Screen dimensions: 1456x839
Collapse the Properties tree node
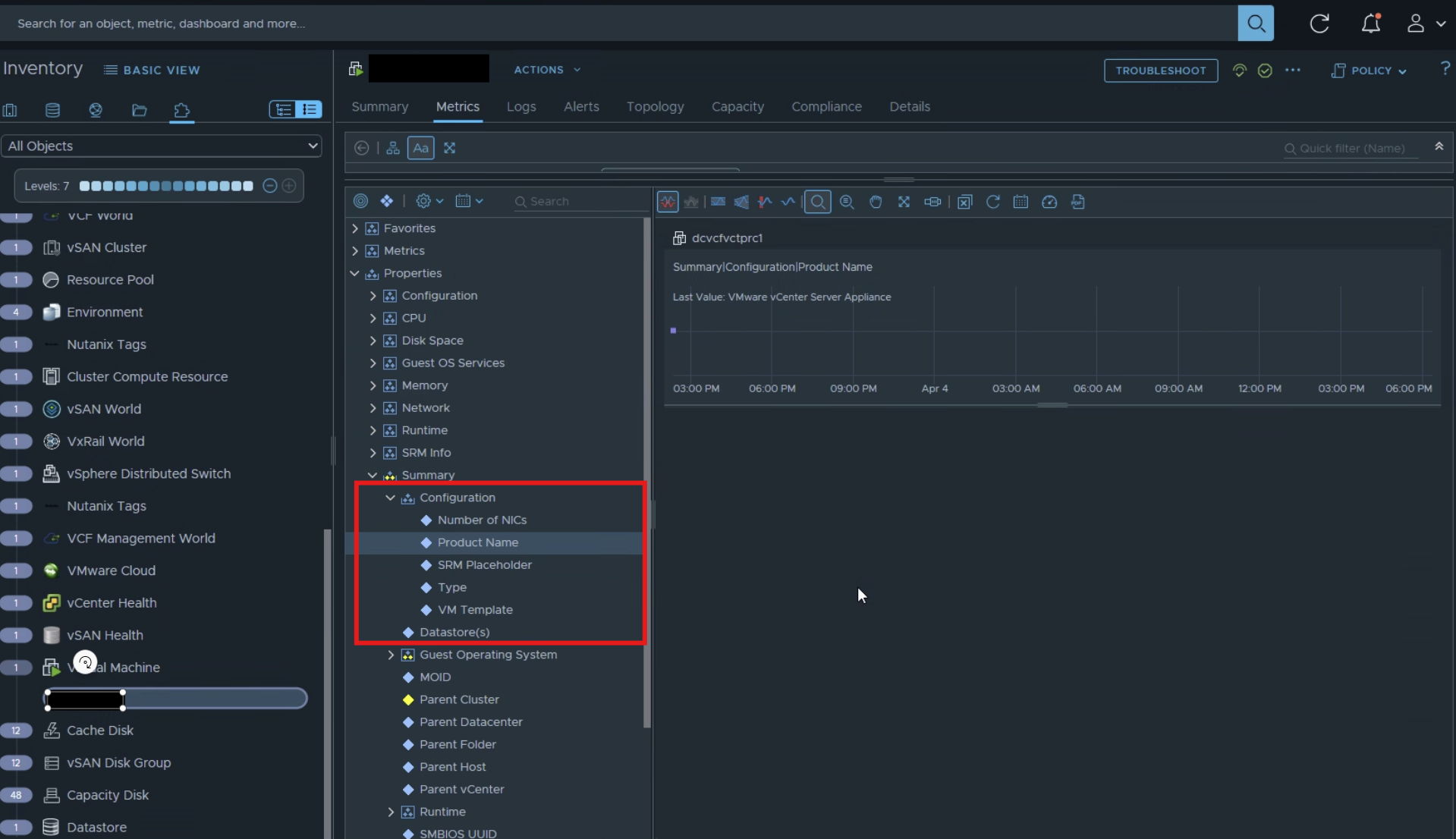pos(354,273)
